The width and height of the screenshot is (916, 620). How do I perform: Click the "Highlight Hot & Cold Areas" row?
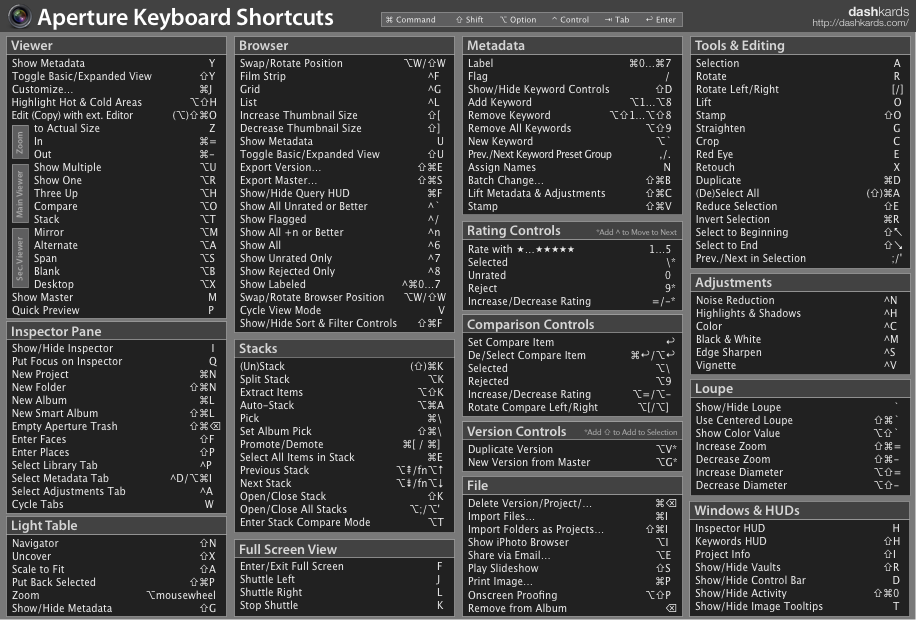pyautogui.click(x=114, y=102)
